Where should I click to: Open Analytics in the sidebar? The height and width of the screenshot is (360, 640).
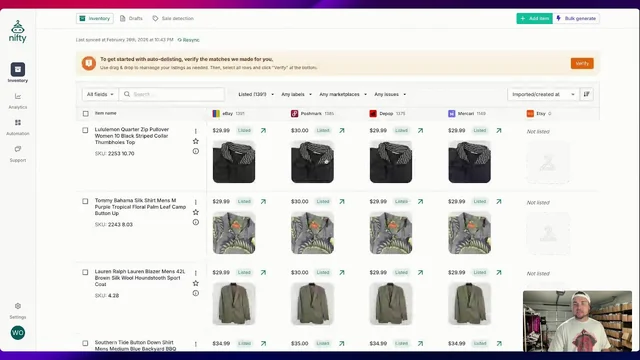click(x=18, y=101)
